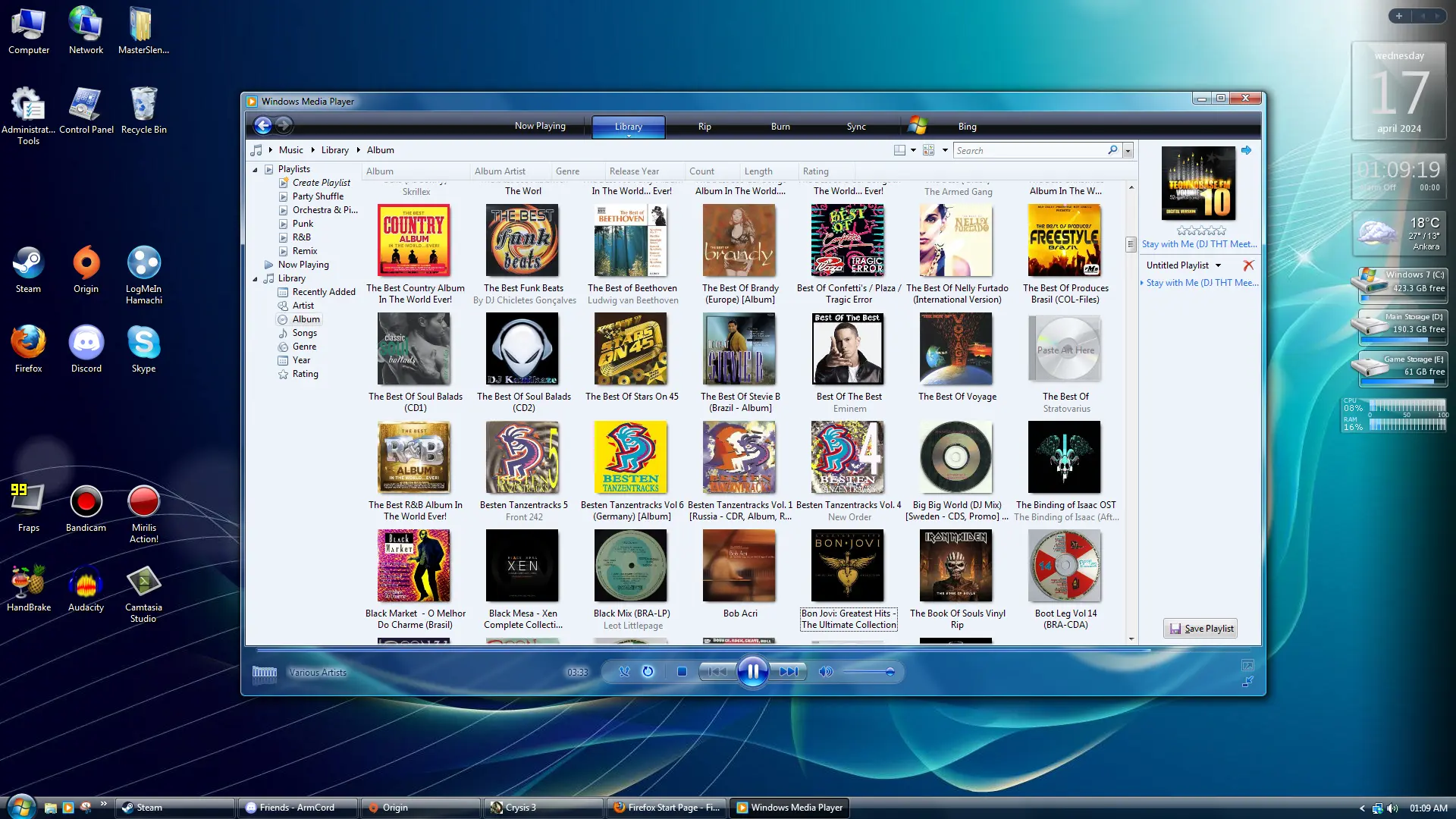Open the layout options icon
The height and width of the screenshot is (819, 1456).
click(899, 150)
